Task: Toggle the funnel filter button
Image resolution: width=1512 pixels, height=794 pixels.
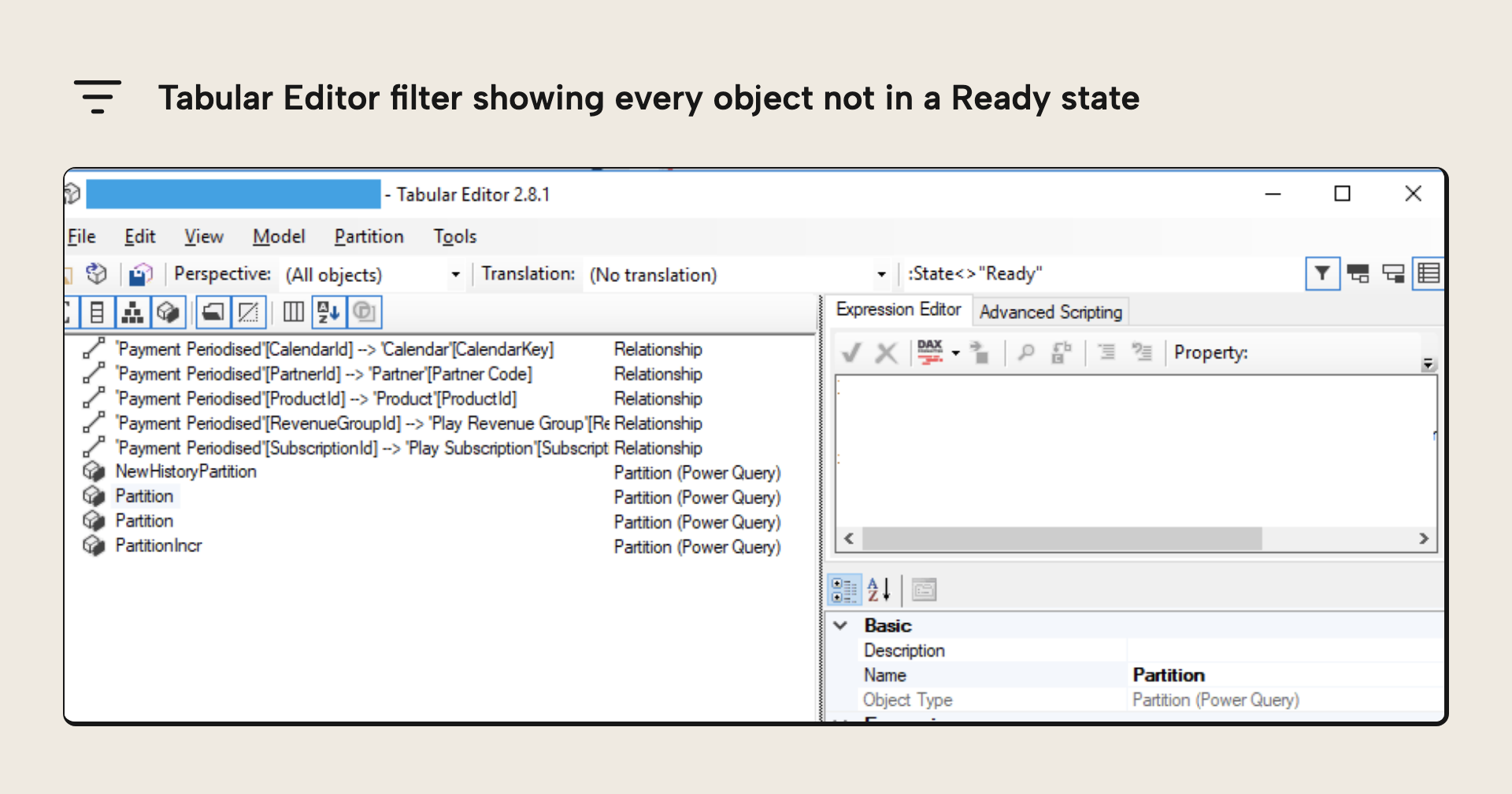Action: point(1322,273)
